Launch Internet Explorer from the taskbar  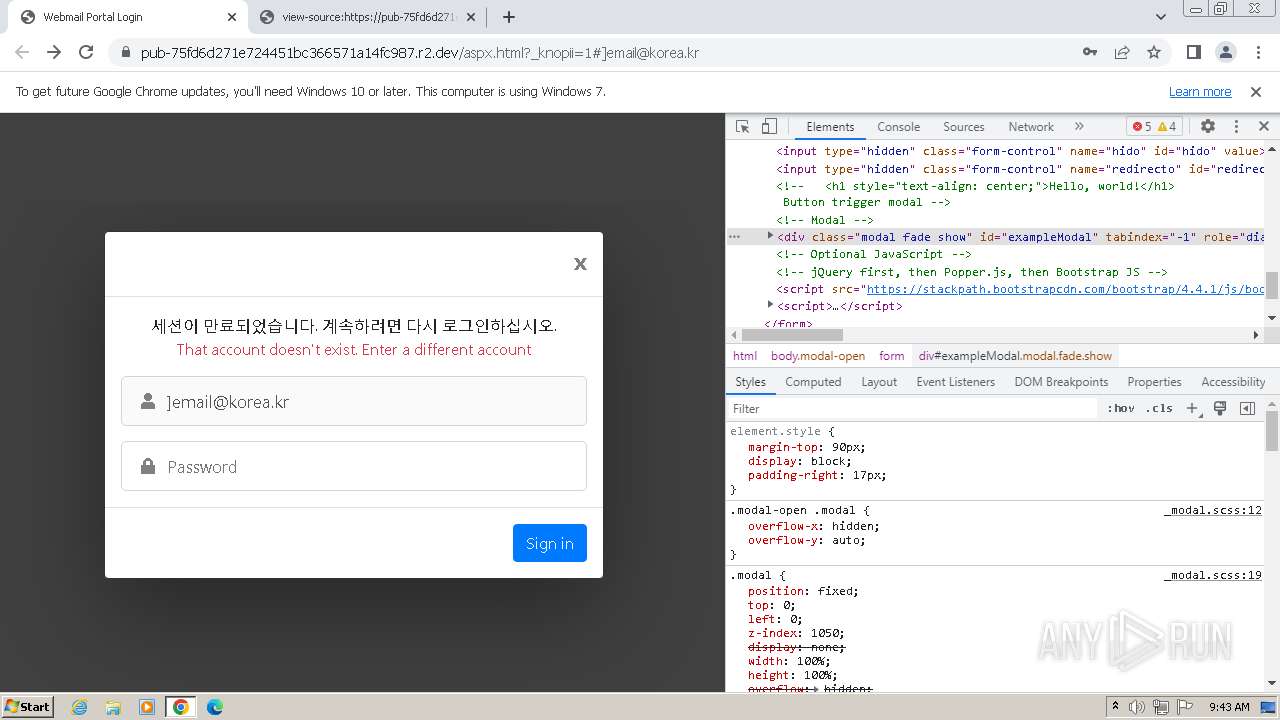click(79, 707)
